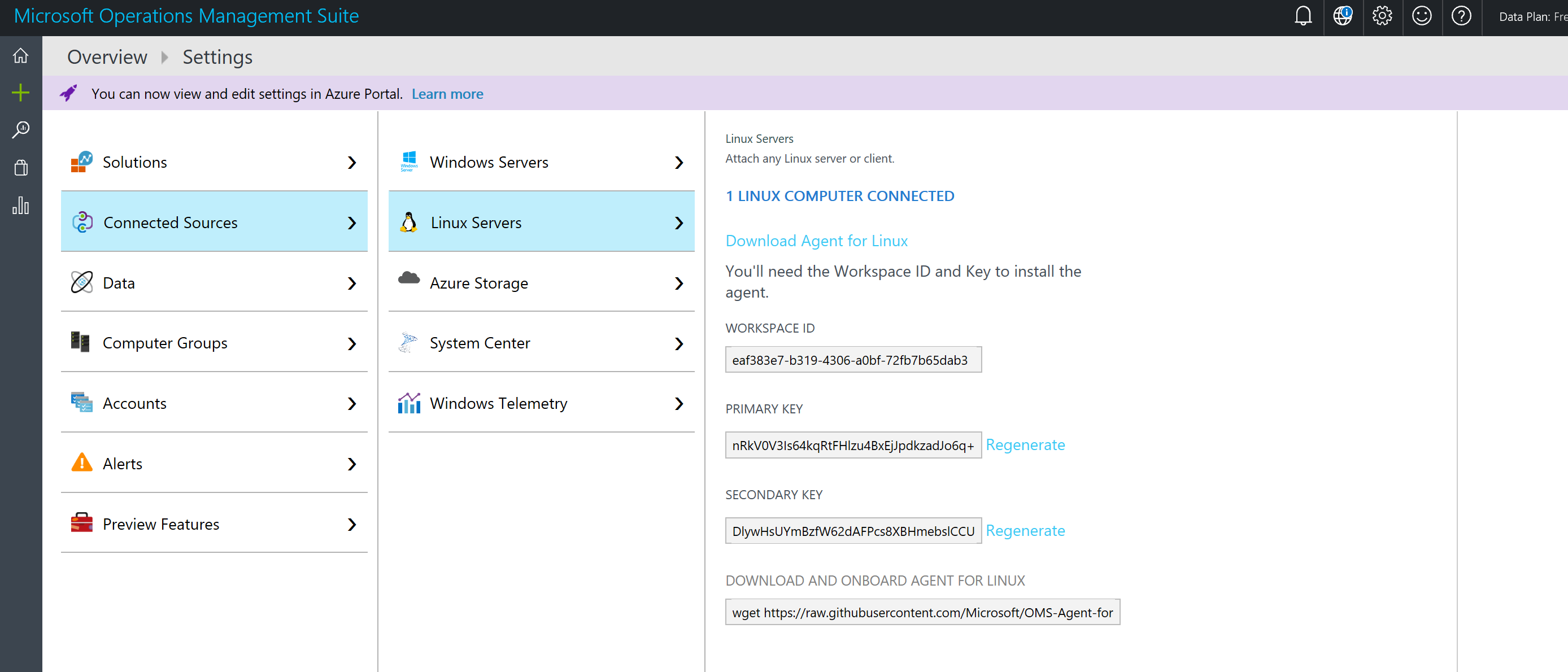Expand the Computer Groups chevron
The image size is (1568, 672).
coord(352,343)
